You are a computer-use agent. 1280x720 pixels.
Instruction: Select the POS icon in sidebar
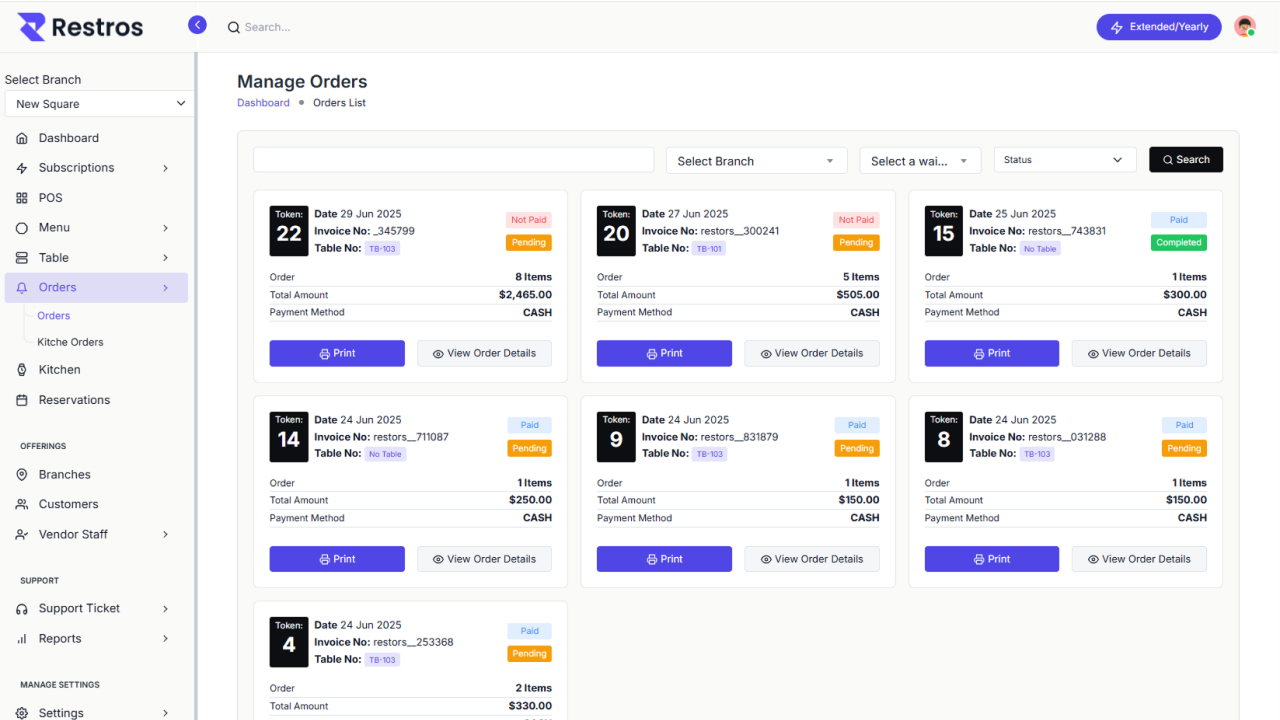point(22,197)
